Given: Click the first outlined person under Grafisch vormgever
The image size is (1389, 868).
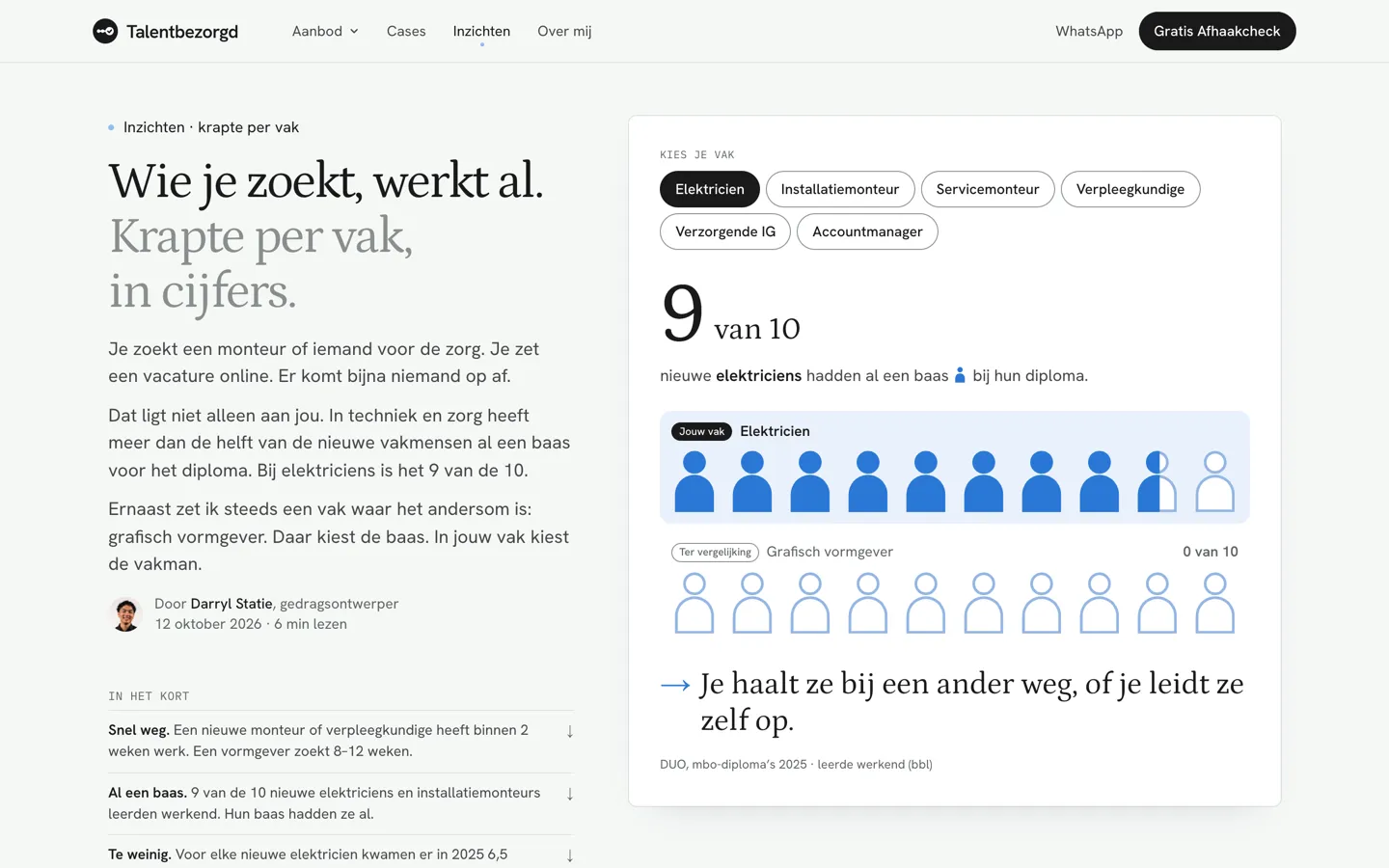Looking at the screenshot, I should pos(694,603).
